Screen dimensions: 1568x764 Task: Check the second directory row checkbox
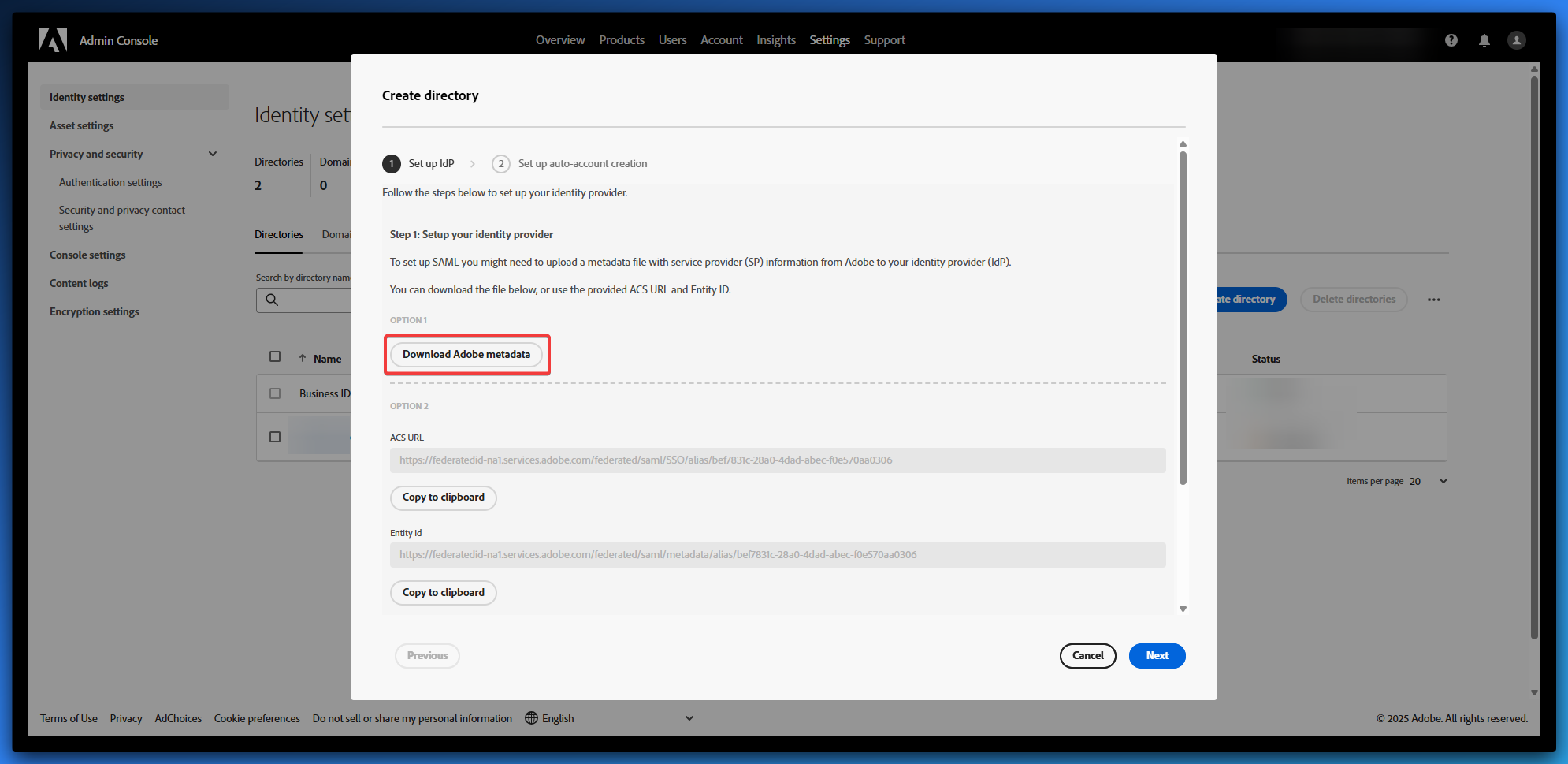click(275, 437)
